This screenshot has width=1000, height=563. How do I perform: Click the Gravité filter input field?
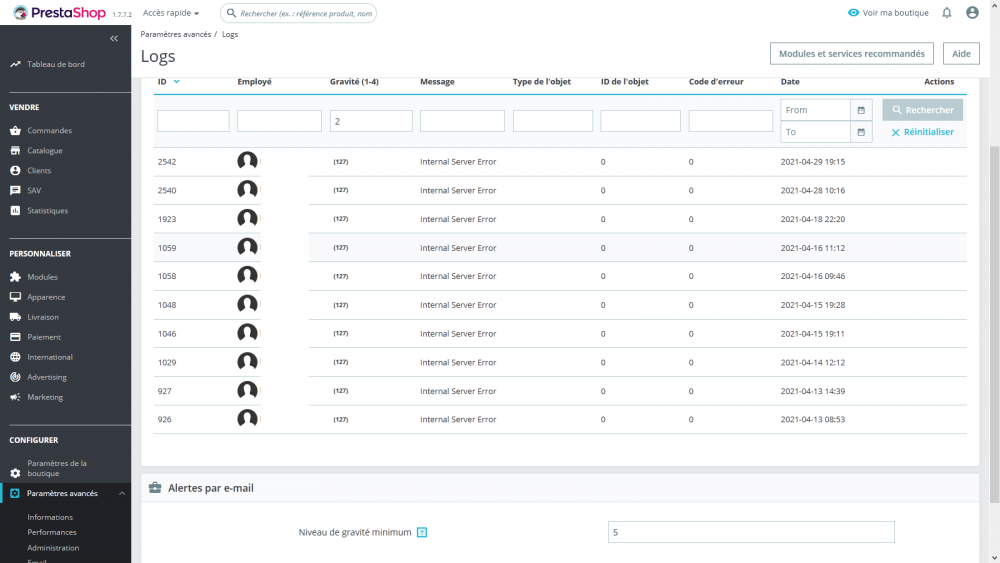coord(371,121)
